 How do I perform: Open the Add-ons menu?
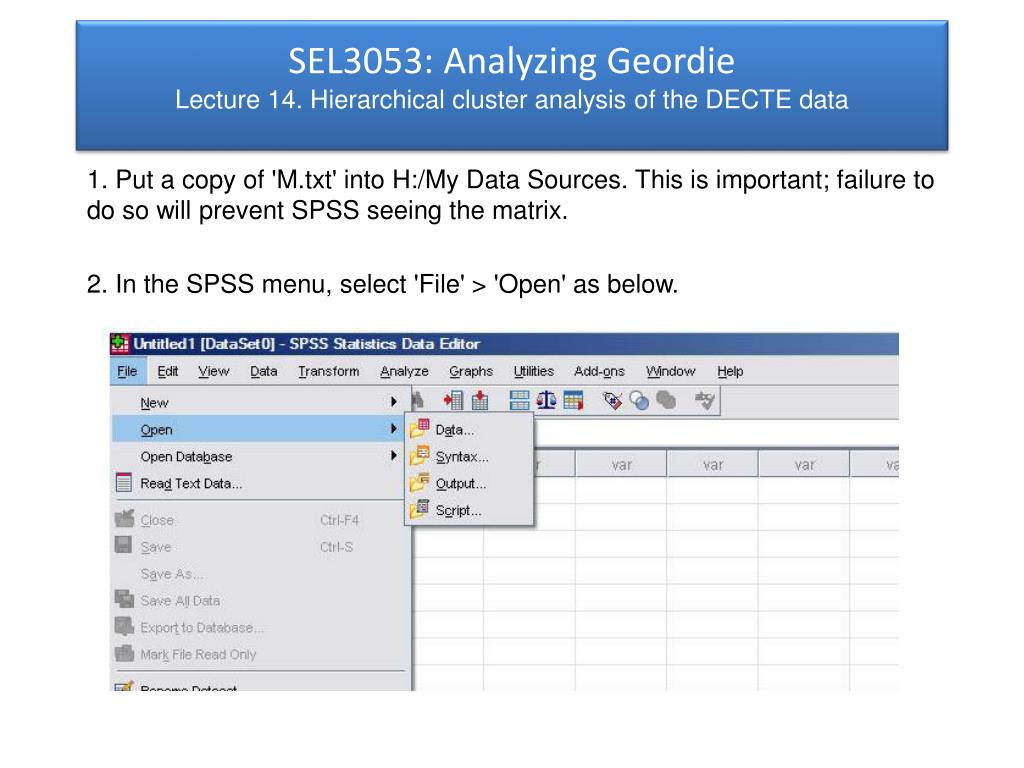(x=600, y=371)
